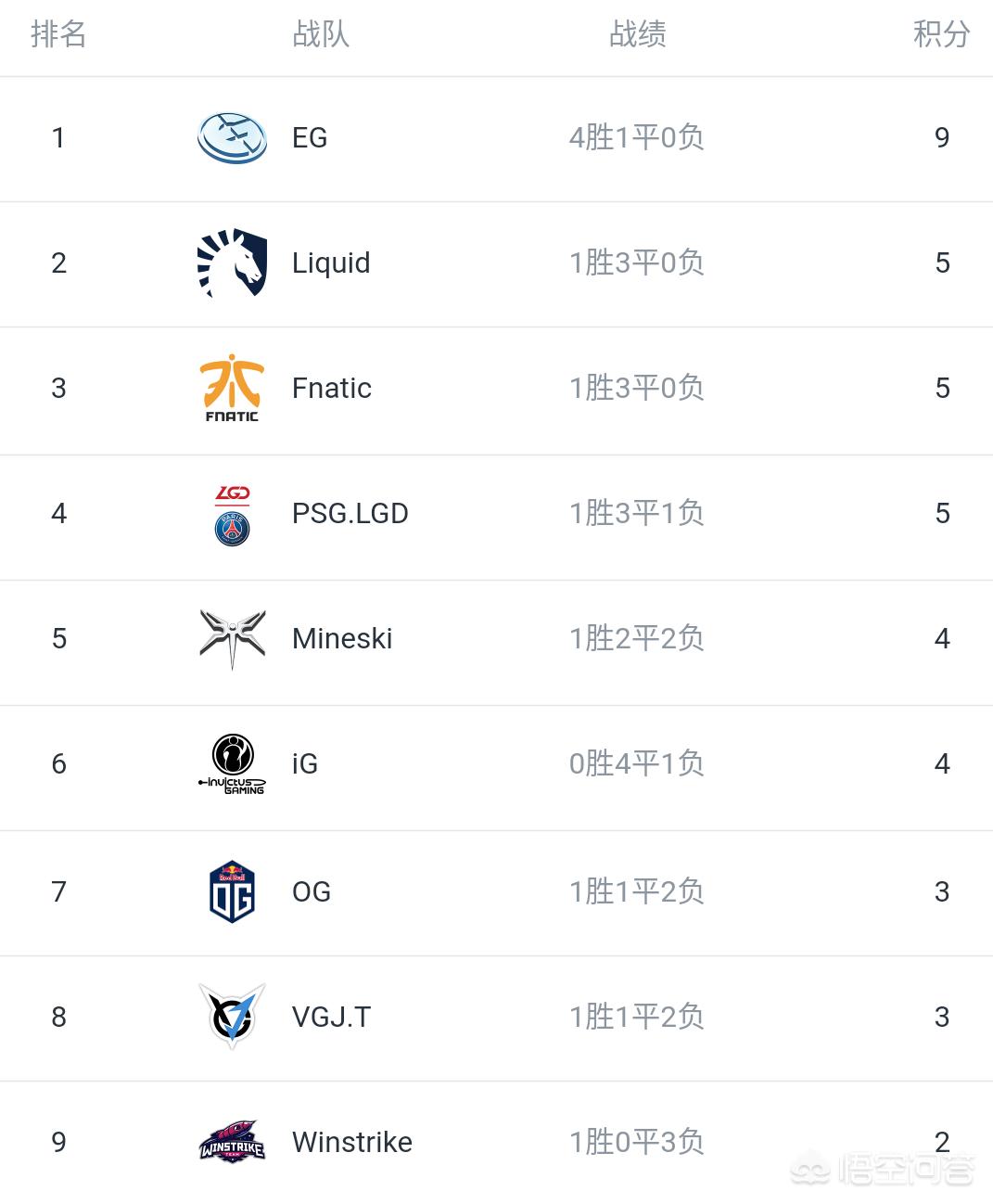The image size is (993, 1204).
Task: Open the Liquid team name link
Action: pos(331,263)
